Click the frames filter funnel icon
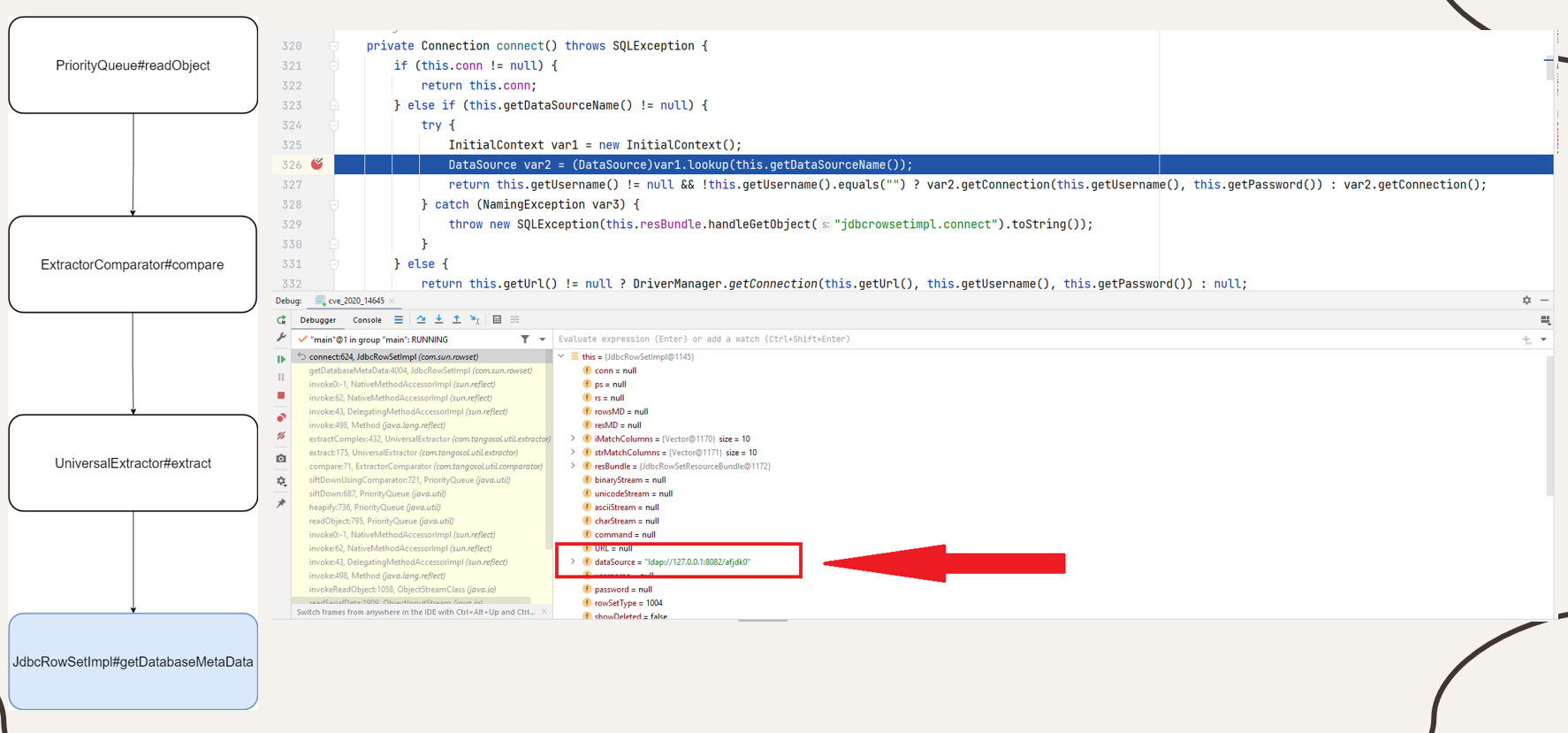 point(525,340)
